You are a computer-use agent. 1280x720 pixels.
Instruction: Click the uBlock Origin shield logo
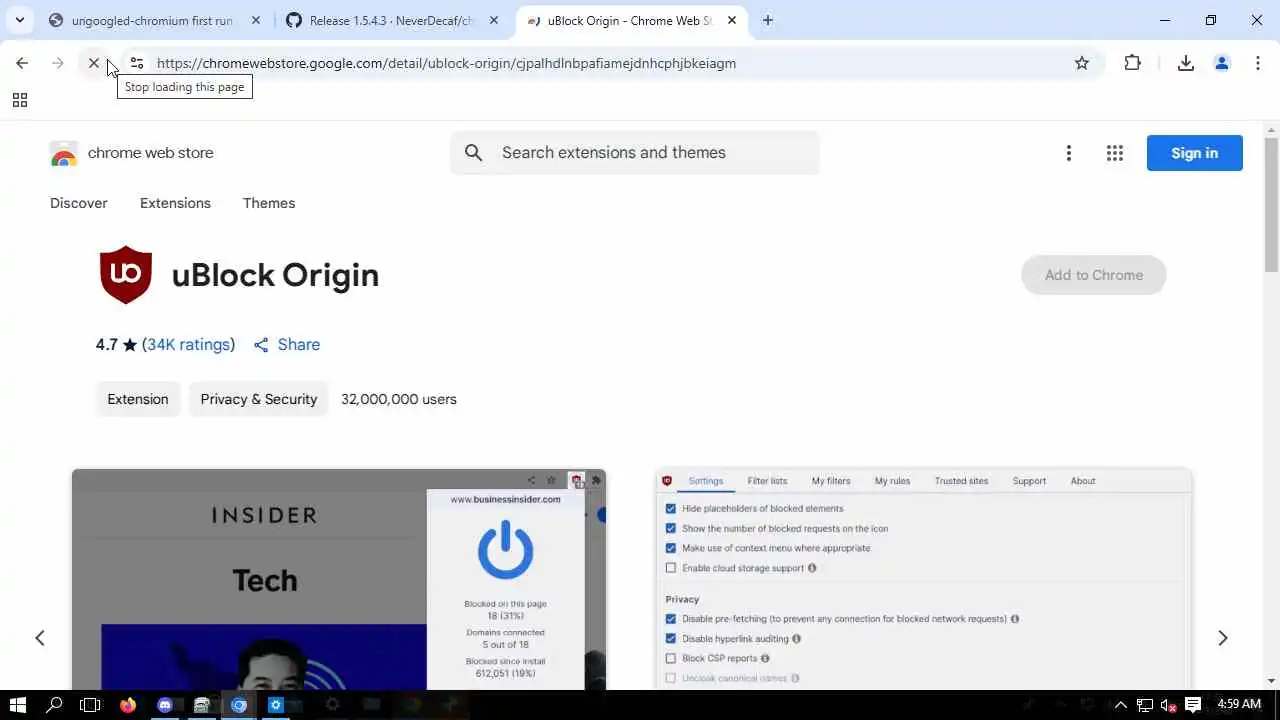(x=126, y=274)
